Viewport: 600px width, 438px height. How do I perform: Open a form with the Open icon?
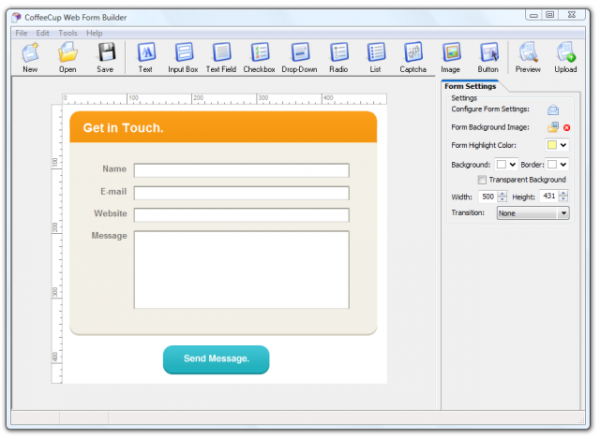coord(67,57)
